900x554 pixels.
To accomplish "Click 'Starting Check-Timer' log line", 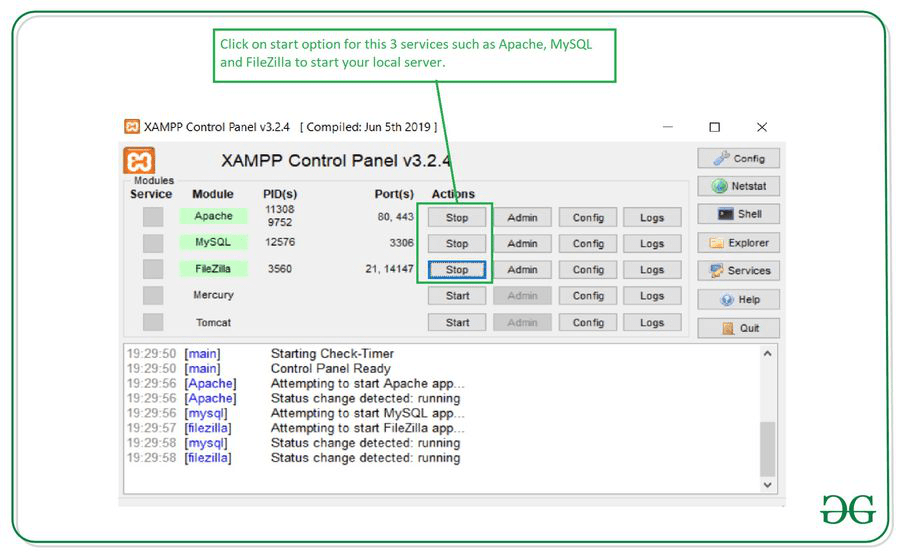I will (332, 354).
